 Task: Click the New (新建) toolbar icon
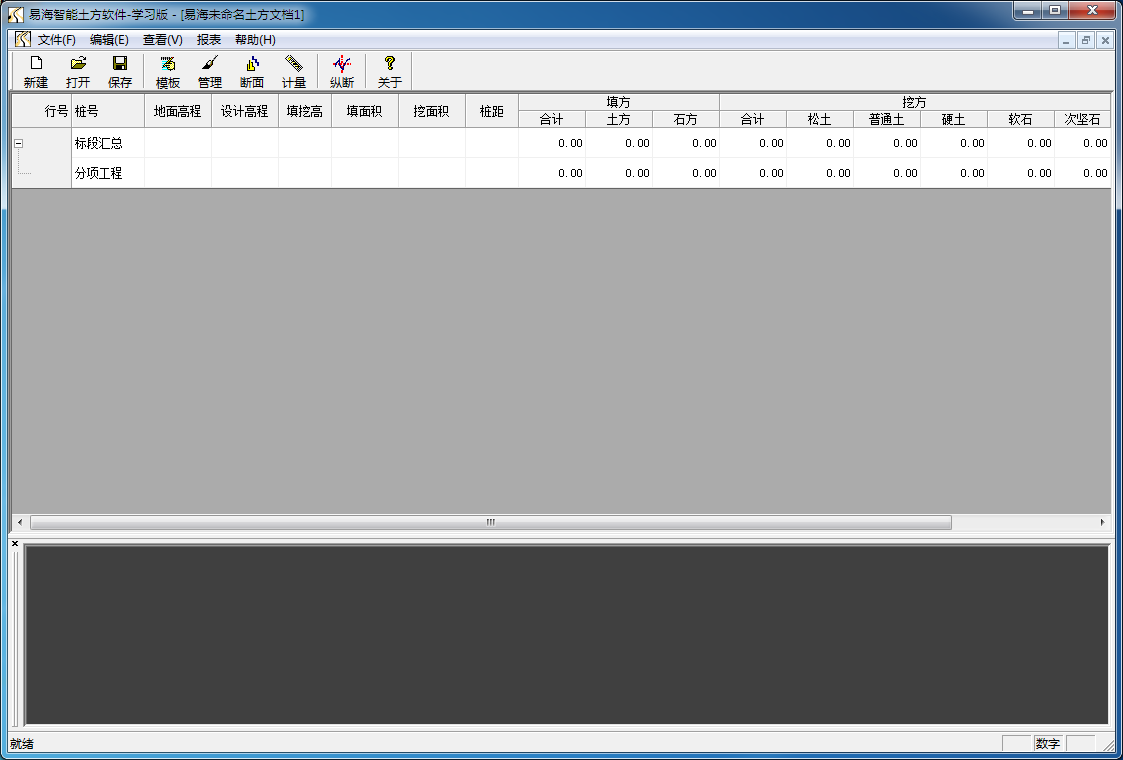36,72
